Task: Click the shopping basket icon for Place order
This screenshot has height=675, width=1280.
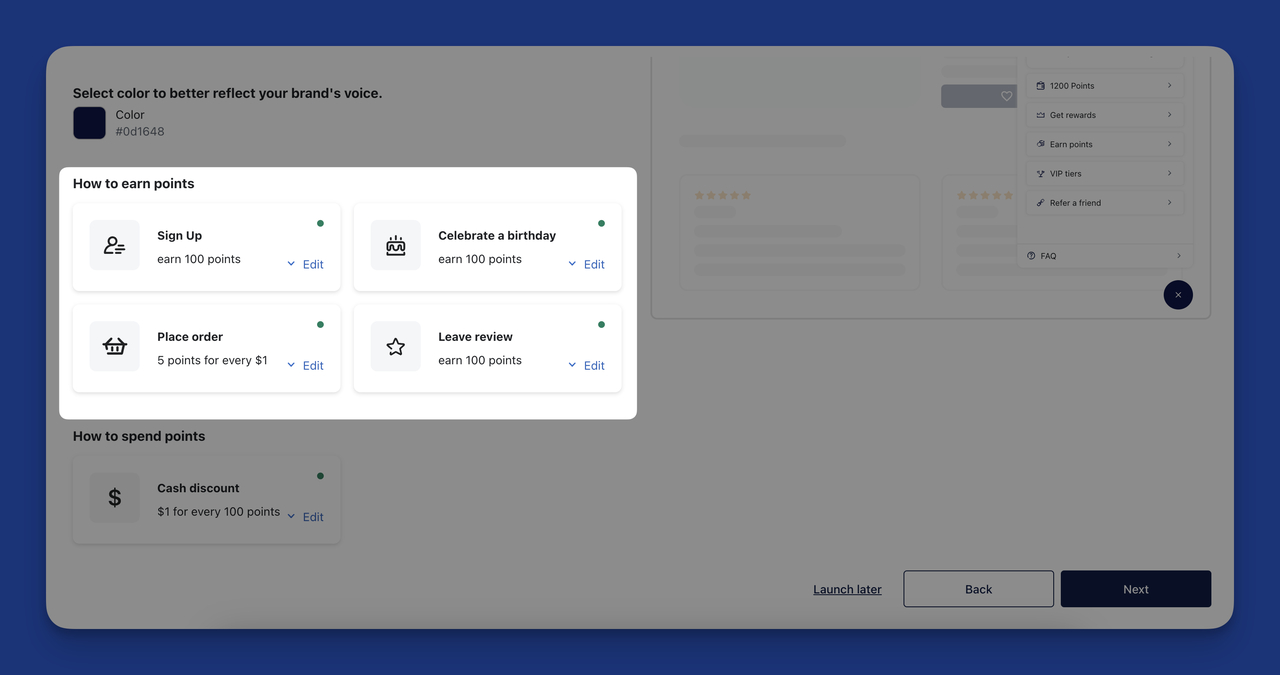Action: [x=114, y=346]
